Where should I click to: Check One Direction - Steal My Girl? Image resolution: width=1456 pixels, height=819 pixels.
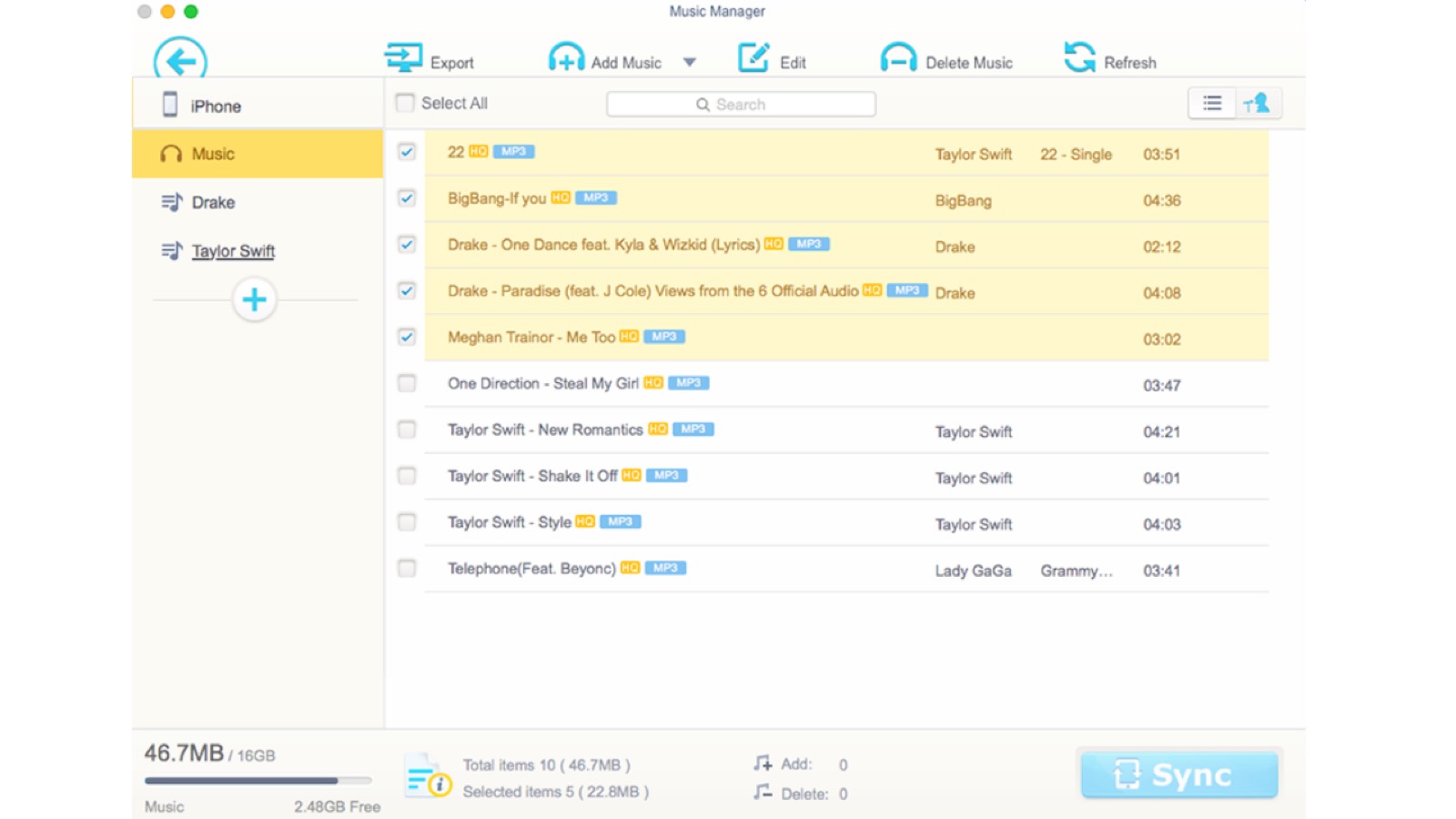tap(407, 383)
